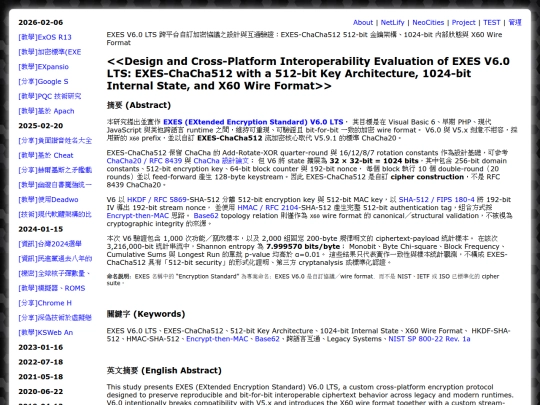This screenshot has height=405, width=540.
Task: Open the 管理 link at top right
Action: pos(515,22)
